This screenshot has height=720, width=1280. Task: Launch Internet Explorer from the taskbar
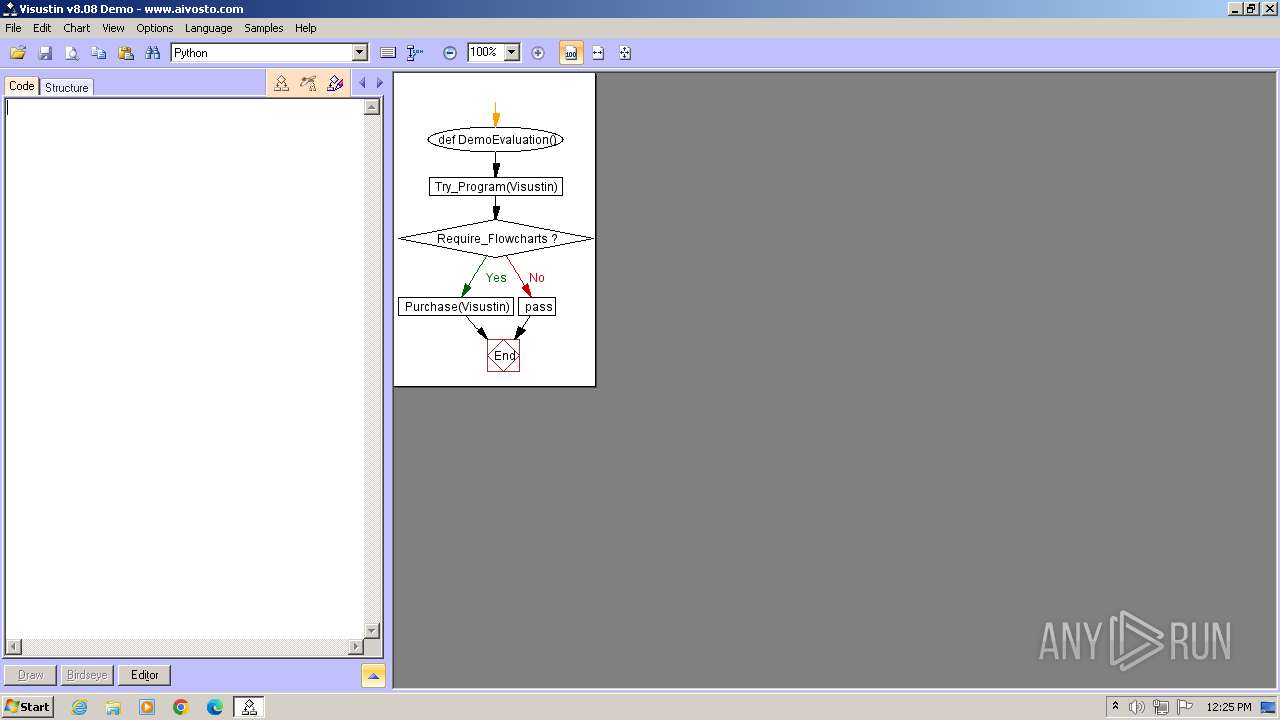(x=79, y=707)
